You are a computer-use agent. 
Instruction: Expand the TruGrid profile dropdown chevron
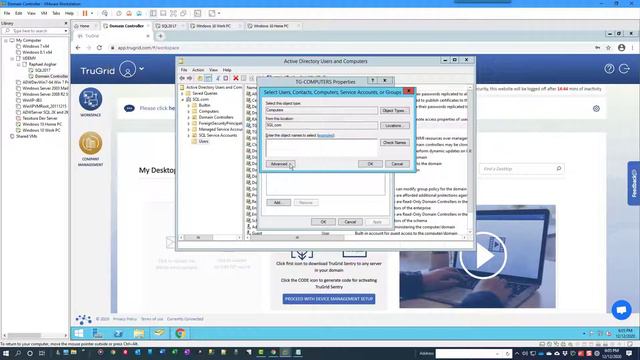[x=142, y=69]
